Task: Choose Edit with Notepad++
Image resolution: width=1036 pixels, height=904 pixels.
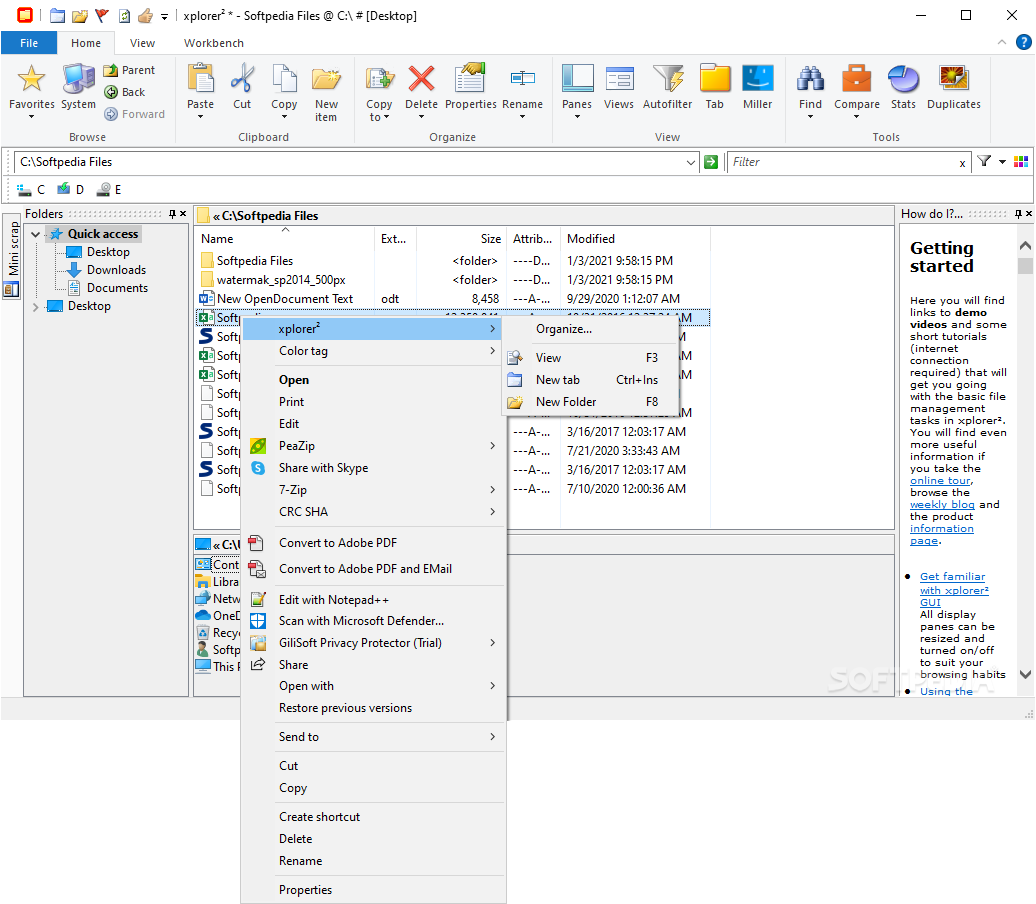Action: 373,600
